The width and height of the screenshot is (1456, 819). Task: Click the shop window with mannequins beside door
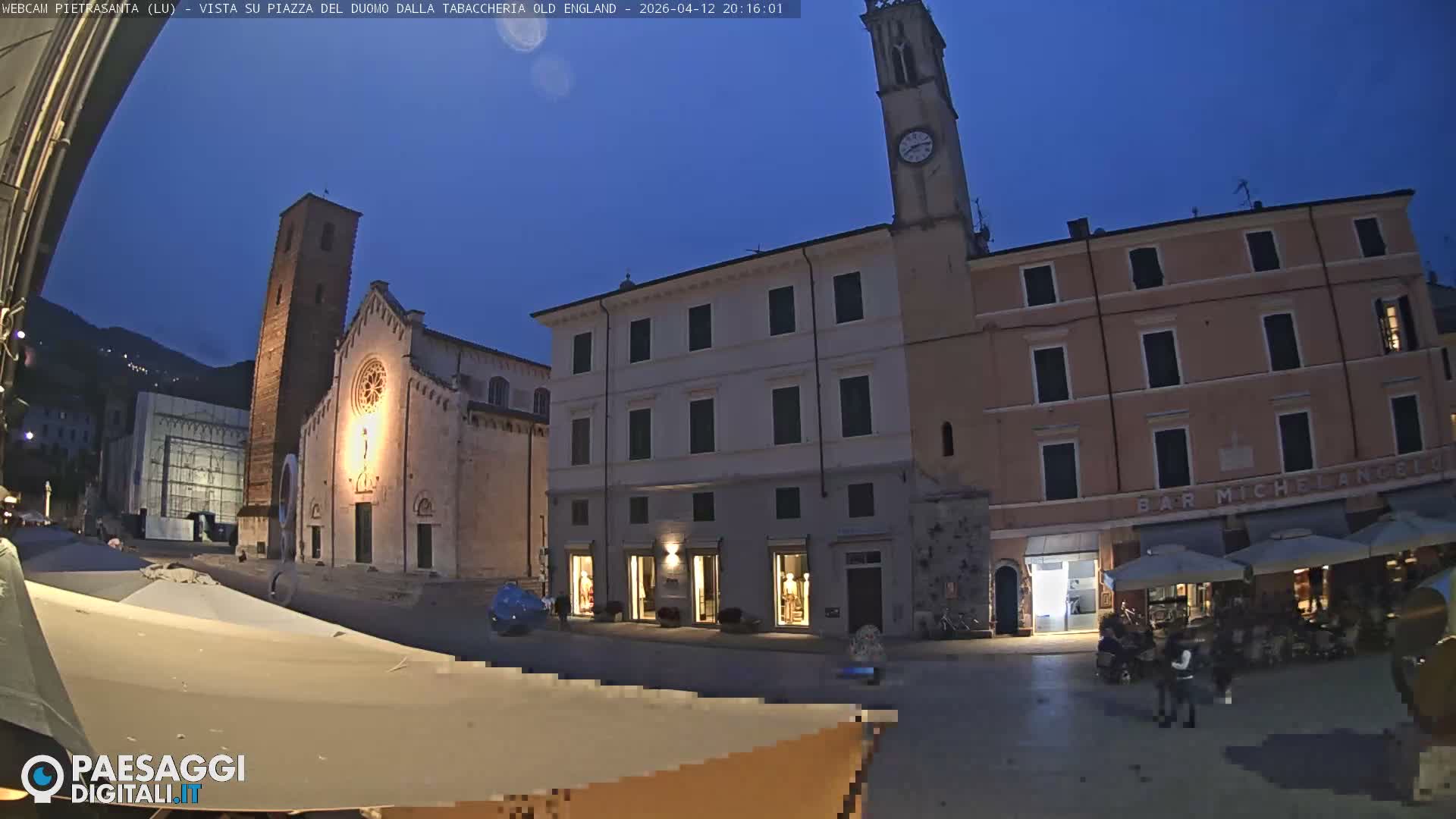(x=792, y=588)
